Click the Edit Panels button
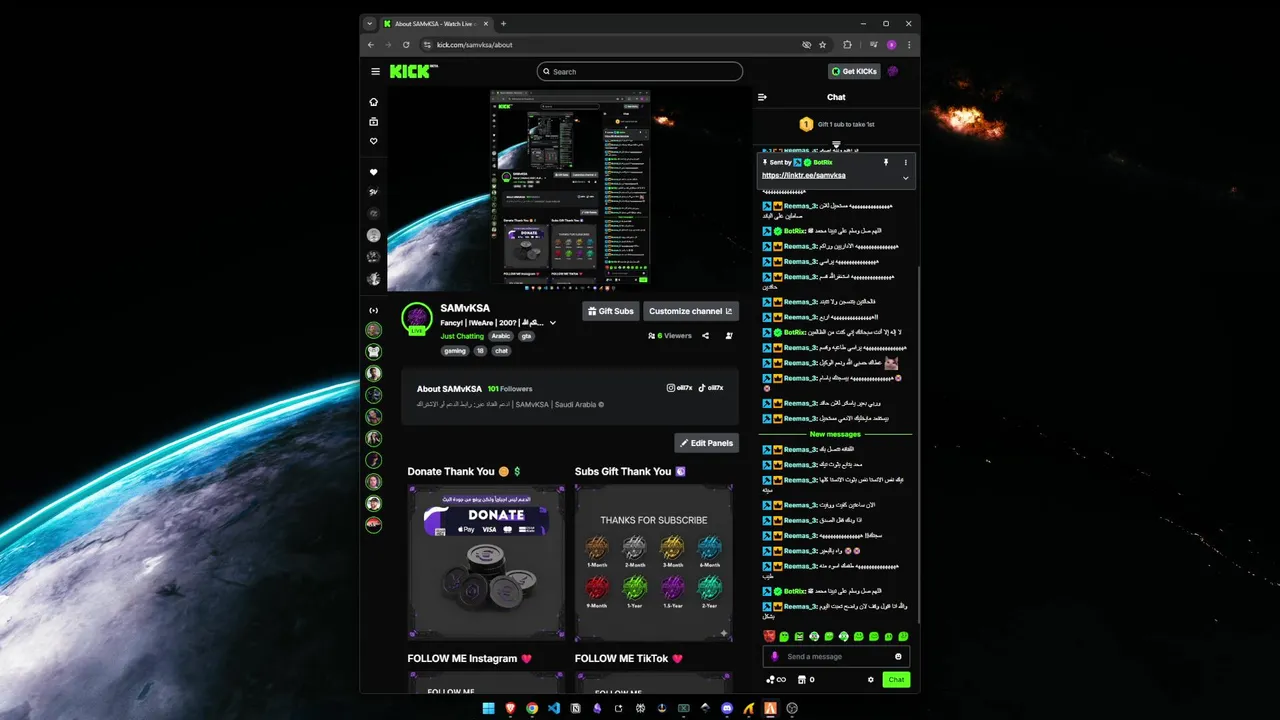This screenshot has width=1280, height=720. pyautogui.click(x=706, y=443)
